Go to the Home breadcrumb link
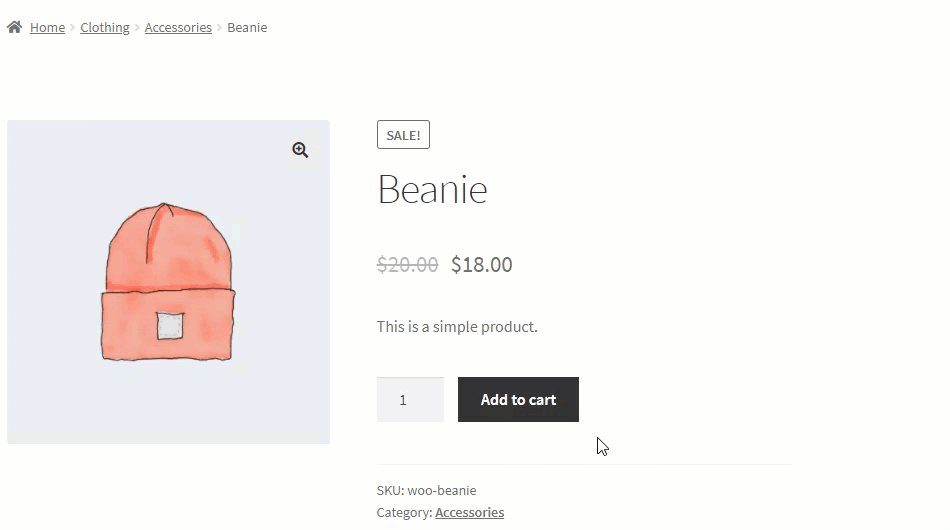This screenshot has height=530, width=950. 47,27
